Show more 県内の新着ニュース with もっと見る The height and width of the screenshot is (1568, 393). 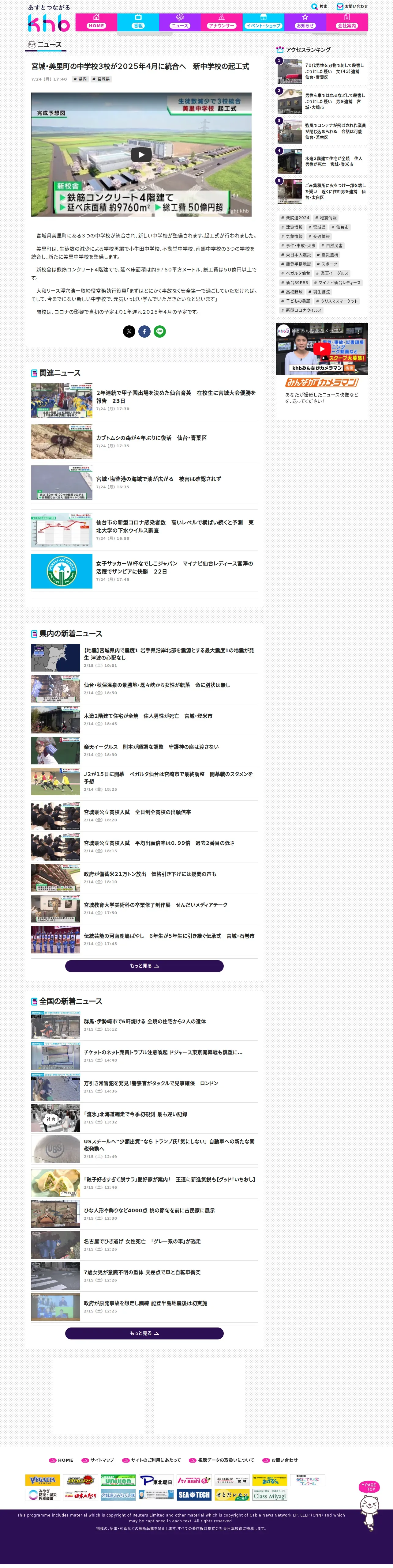point(144,966)
